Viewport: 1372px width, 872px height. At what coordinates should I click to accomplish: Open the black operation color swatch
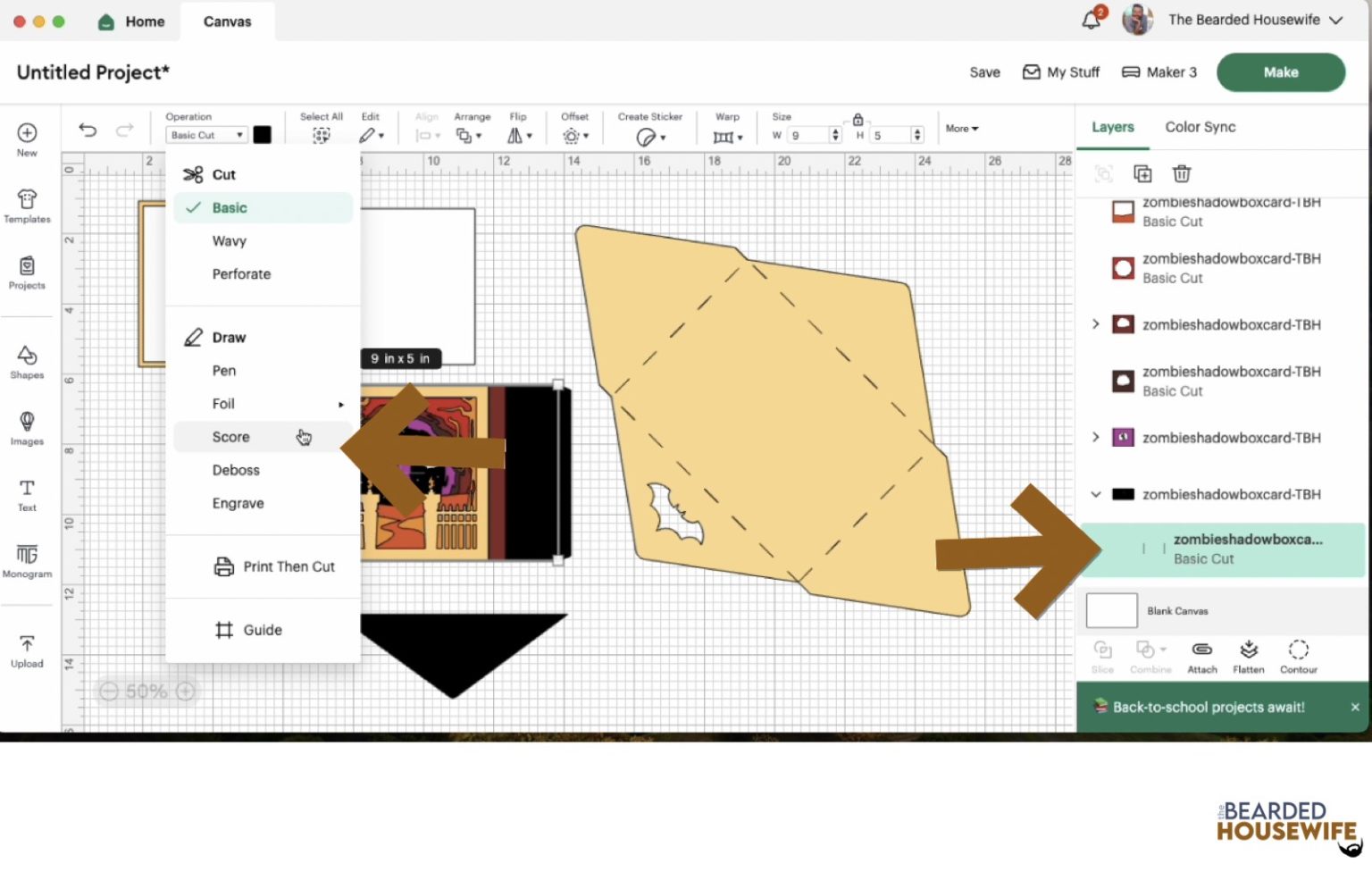(x=262, y=135)
